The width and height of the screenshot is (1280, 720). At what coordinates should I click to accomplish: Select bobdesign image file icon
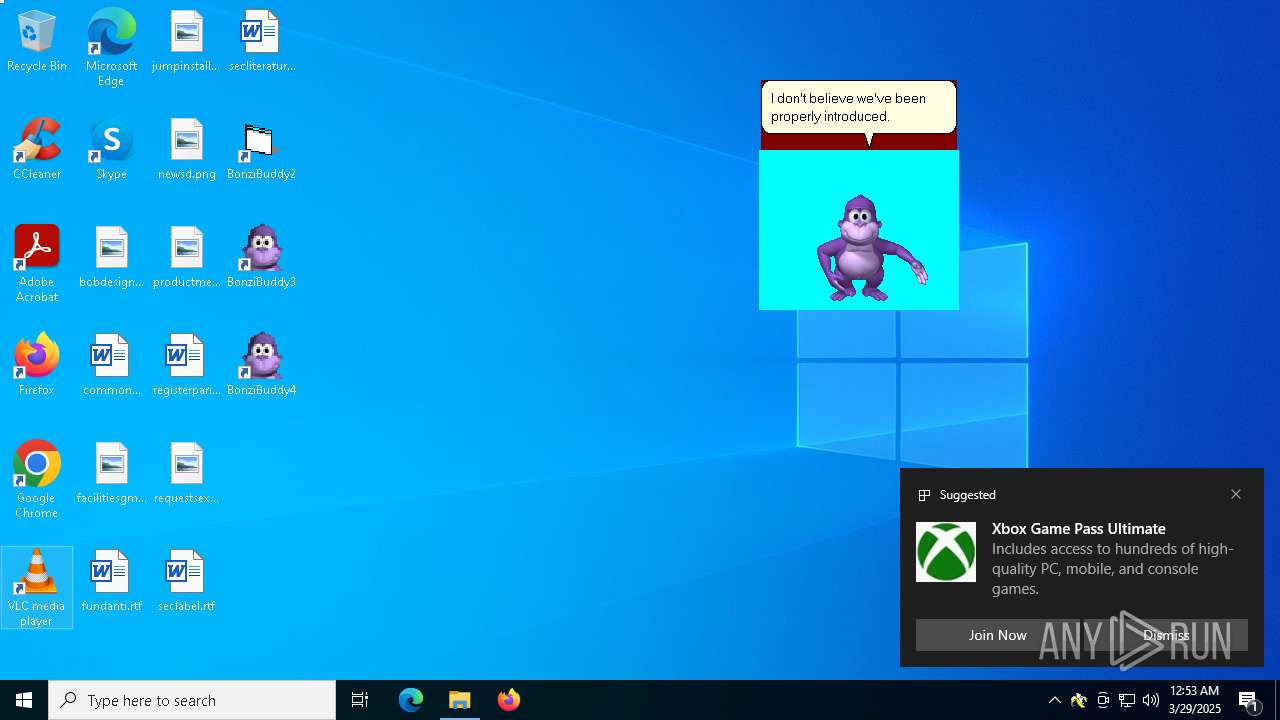tap(111, 257)
